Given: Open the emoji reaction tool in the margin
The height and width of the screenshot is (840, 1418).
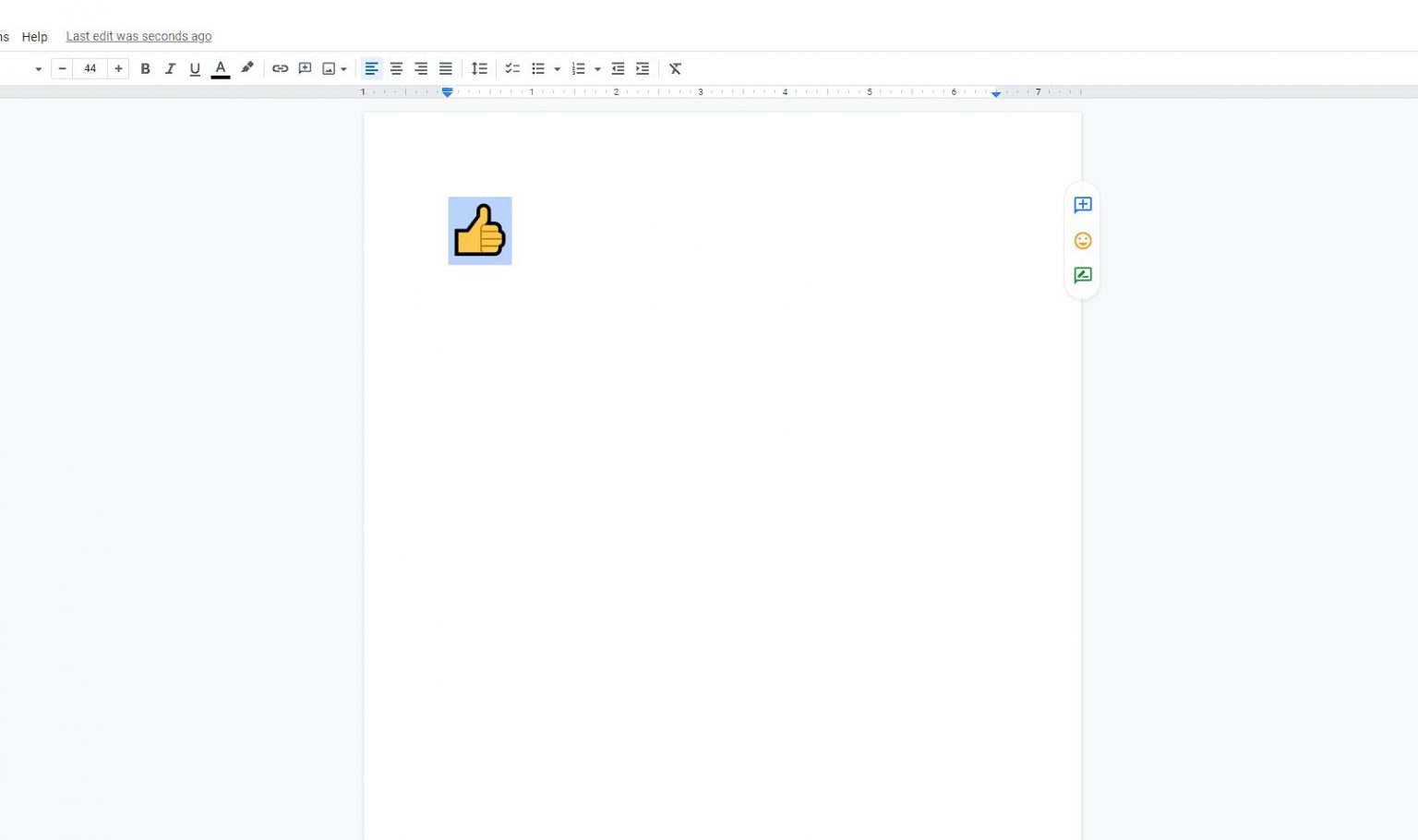Looking at the screenshot, I should pos(1082,240).
